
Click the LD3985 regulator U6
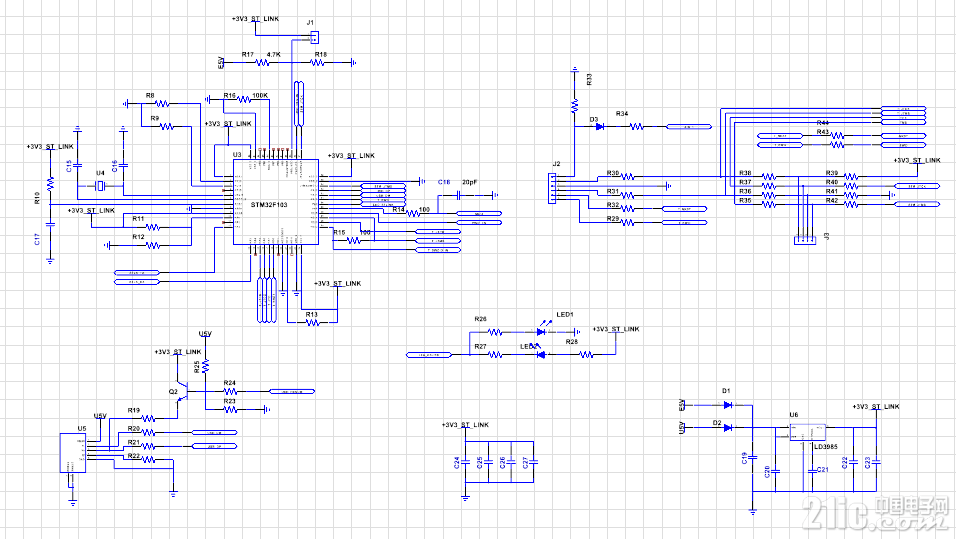(x=808, y=432)
